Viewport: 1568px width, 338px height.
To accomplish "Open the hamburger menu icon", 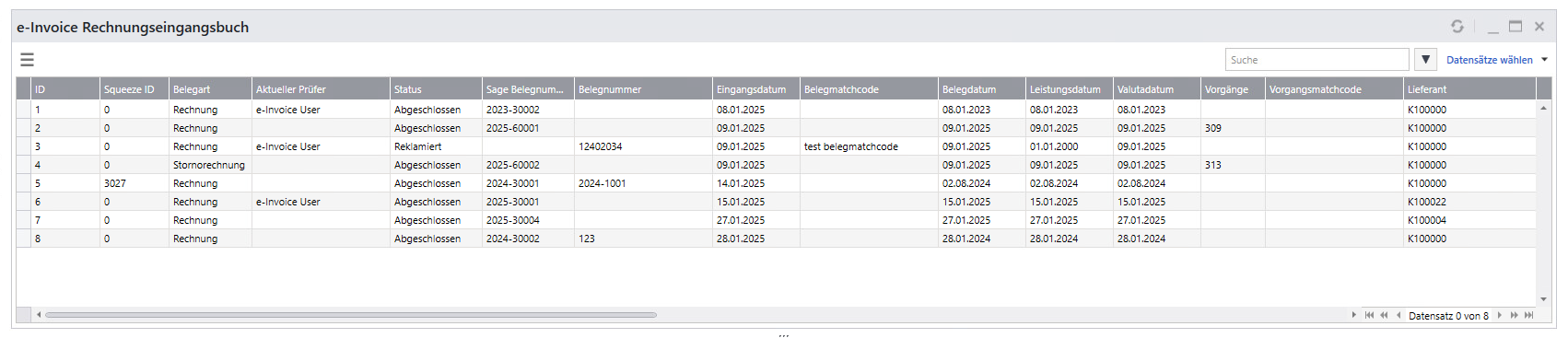I will 27,60.
